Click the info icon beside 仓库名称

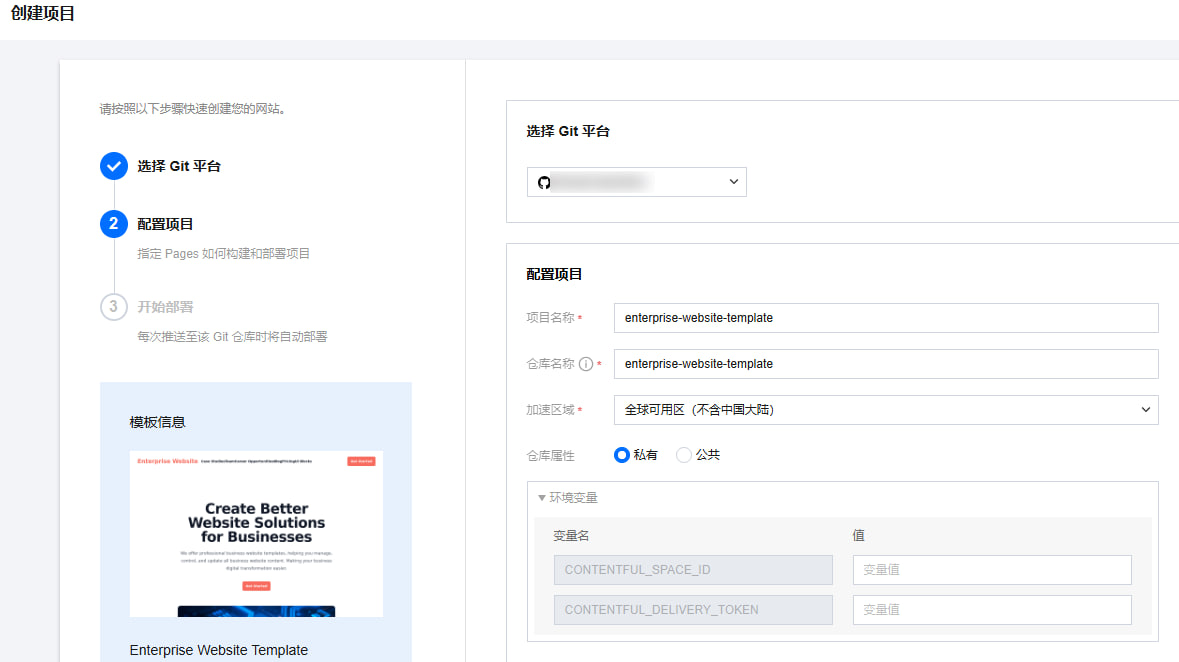[x=586, y=364]
